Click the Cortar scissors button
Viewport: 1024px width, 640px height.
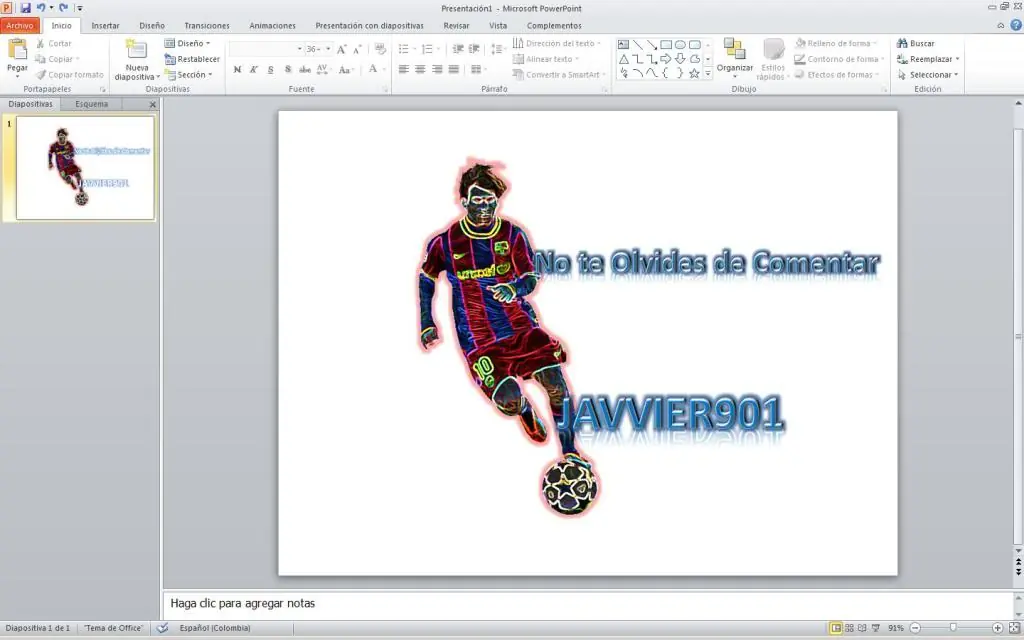point(54,43)
